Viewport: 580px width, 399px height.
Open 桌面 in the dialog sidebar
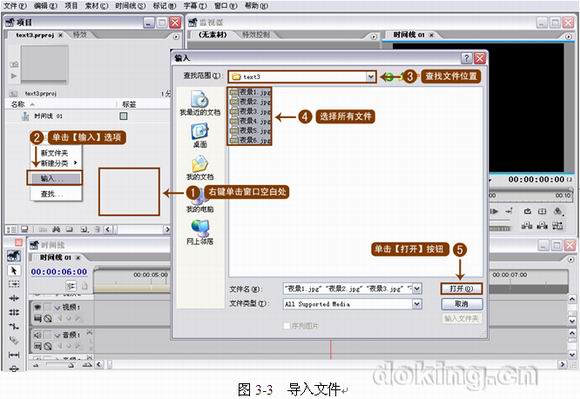point(200,135)
